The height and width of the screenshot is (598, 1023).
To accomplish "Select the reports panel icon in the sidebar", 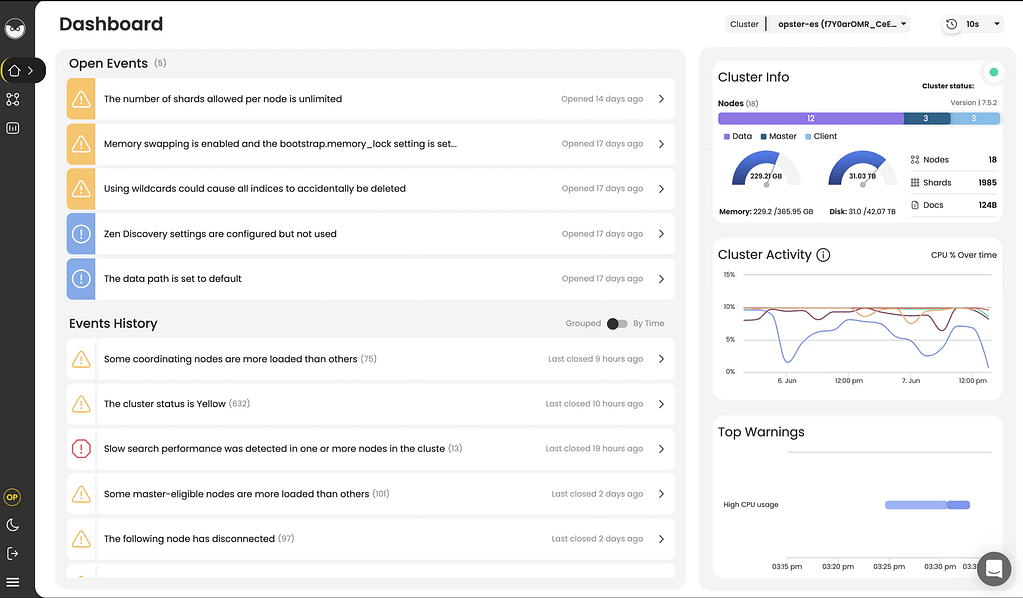I will tap(12, 128).
